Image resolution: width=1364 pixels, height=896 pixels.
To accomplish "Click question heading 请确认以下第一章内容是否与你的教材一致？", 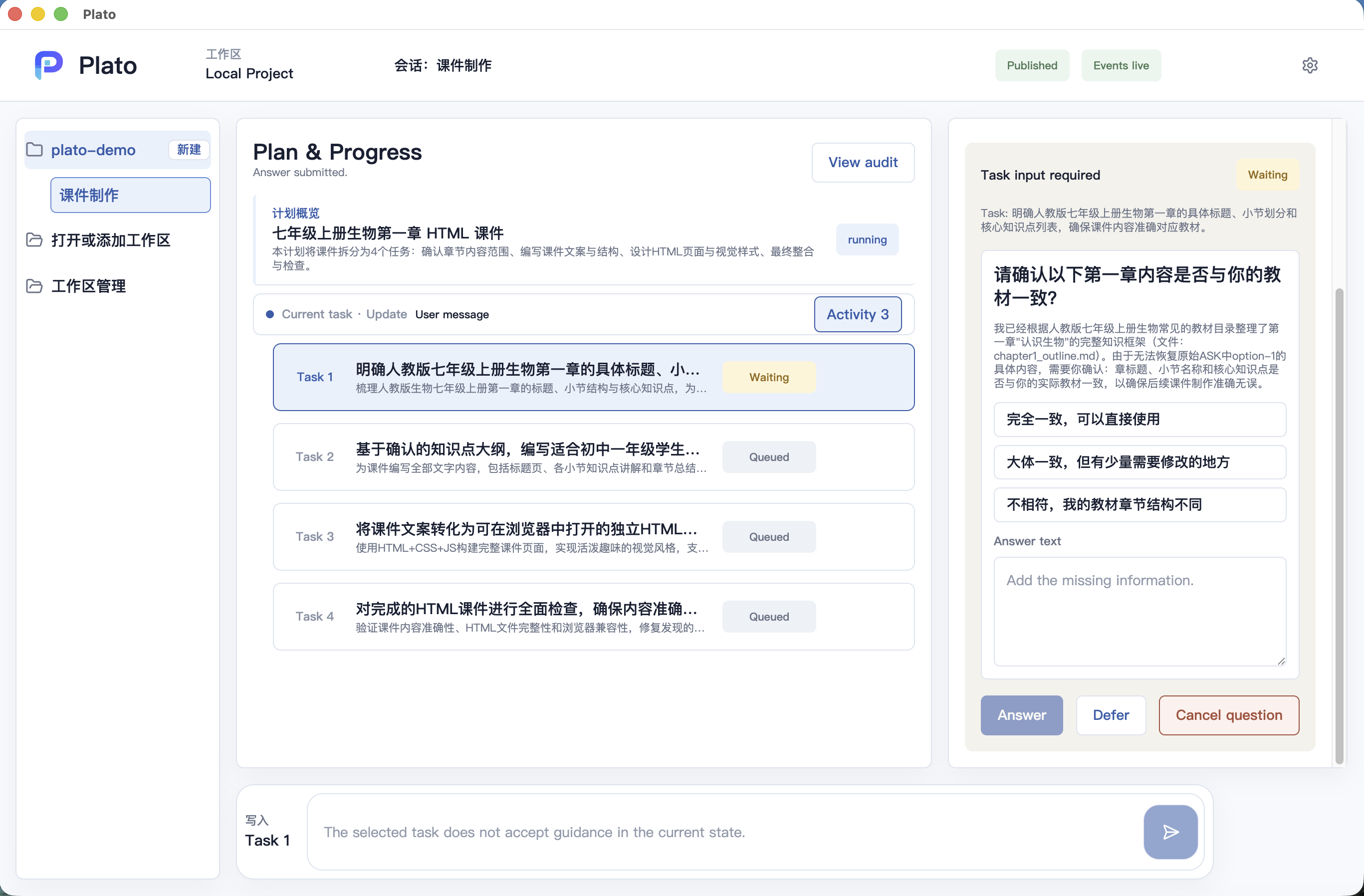I will [x=1137, y=286].
